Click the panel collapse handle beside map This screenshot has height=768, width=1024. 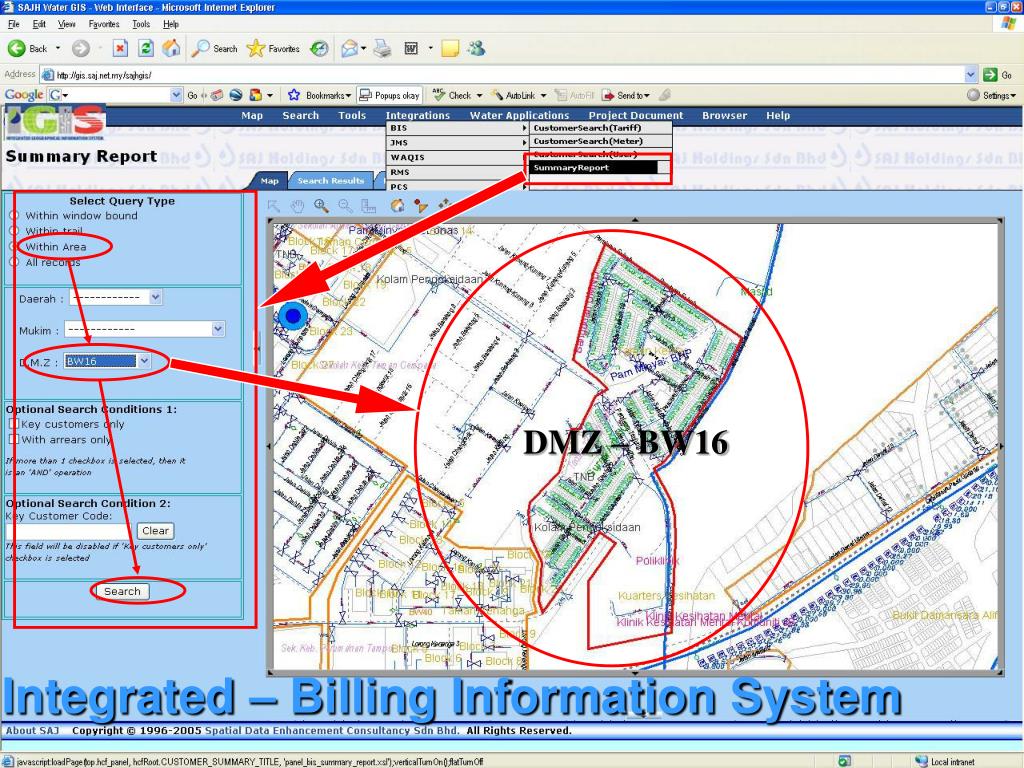click(x=259, y=347)
